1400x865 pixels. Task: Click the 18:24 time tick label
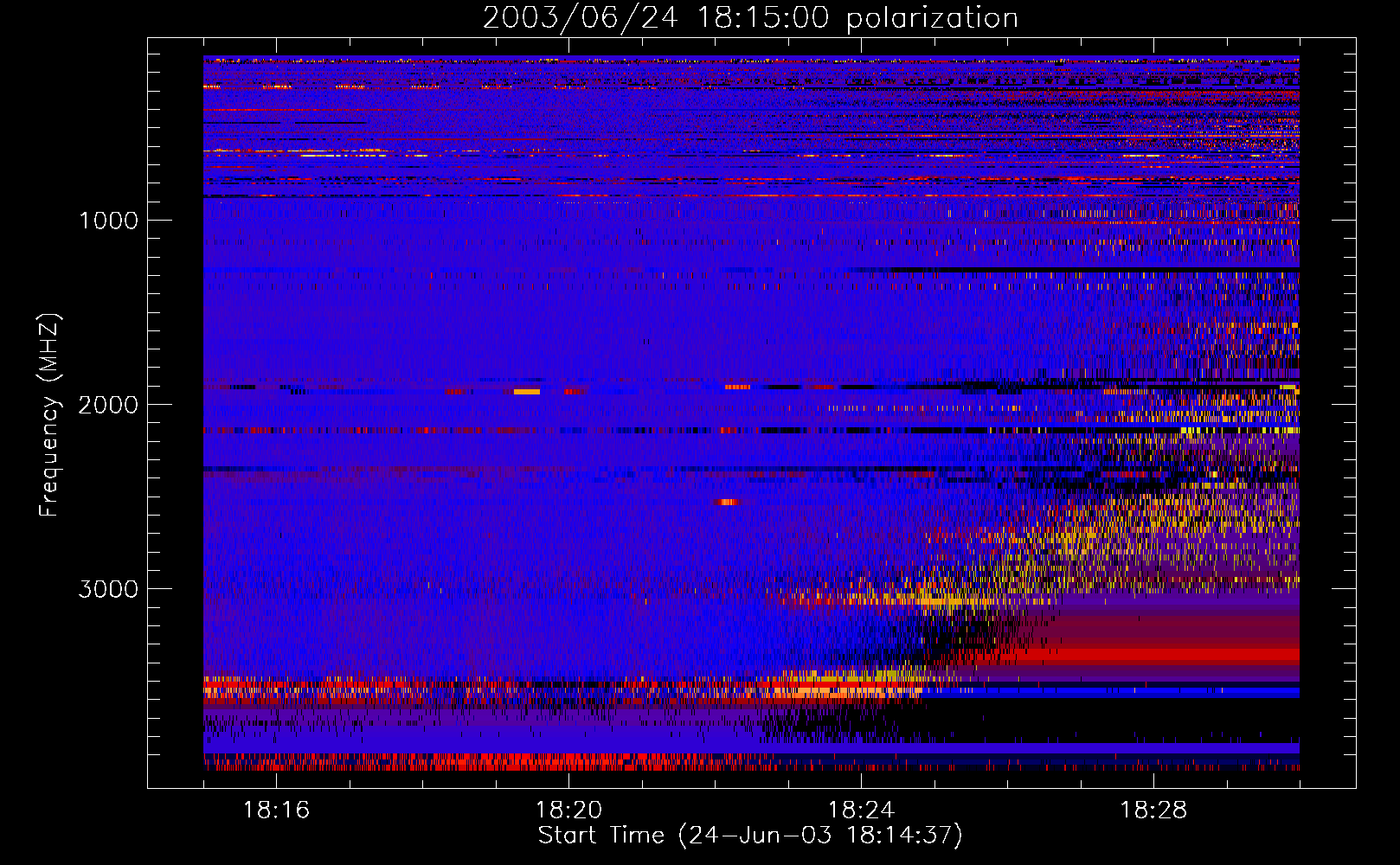click(x=861, y=811)
